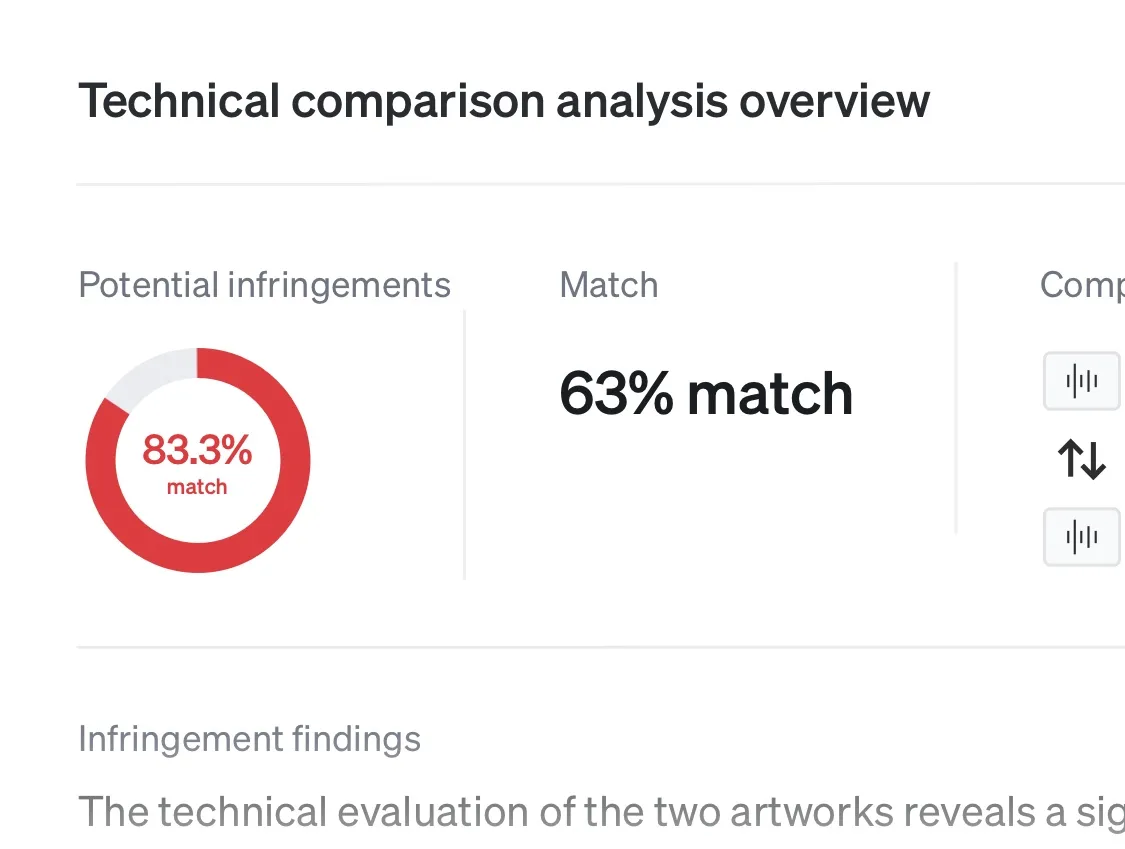Click the top waveform icon button
This screenshot has height=849, width=1125.
1082,381
